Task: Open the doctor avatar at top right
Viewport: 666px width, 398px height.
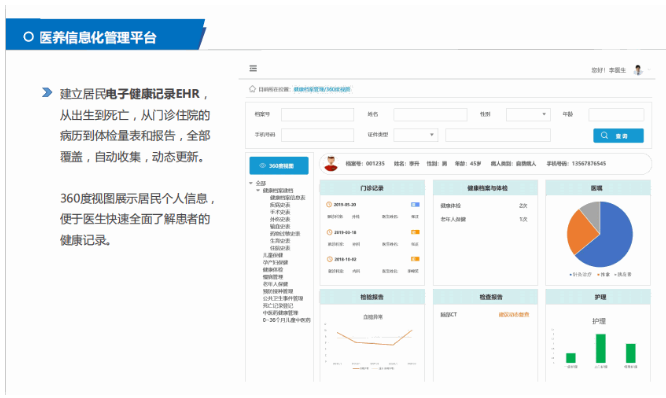Action: [x=638, y=70]
